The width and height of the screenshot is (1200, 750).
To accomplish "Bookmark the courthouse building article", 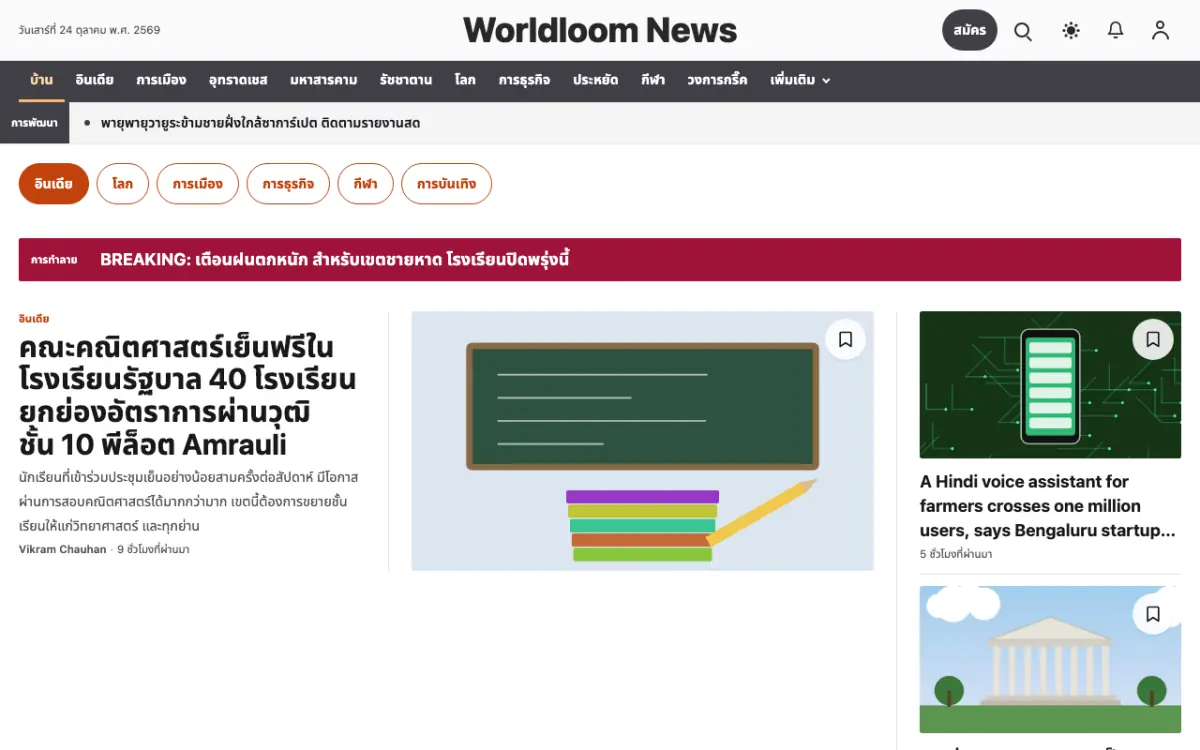I will click(x=1153, y=614).
